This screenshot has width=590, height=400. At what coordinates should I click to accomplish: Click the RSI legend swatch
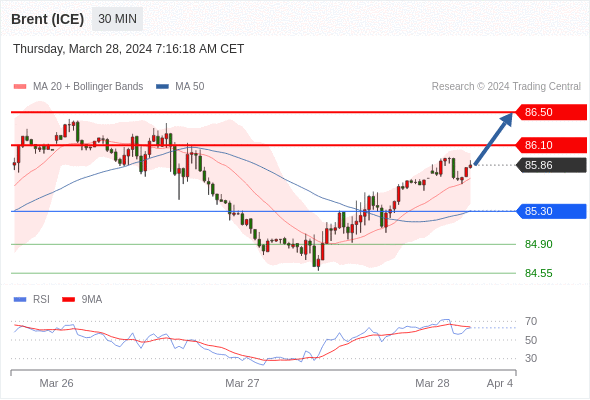[20, 300]
